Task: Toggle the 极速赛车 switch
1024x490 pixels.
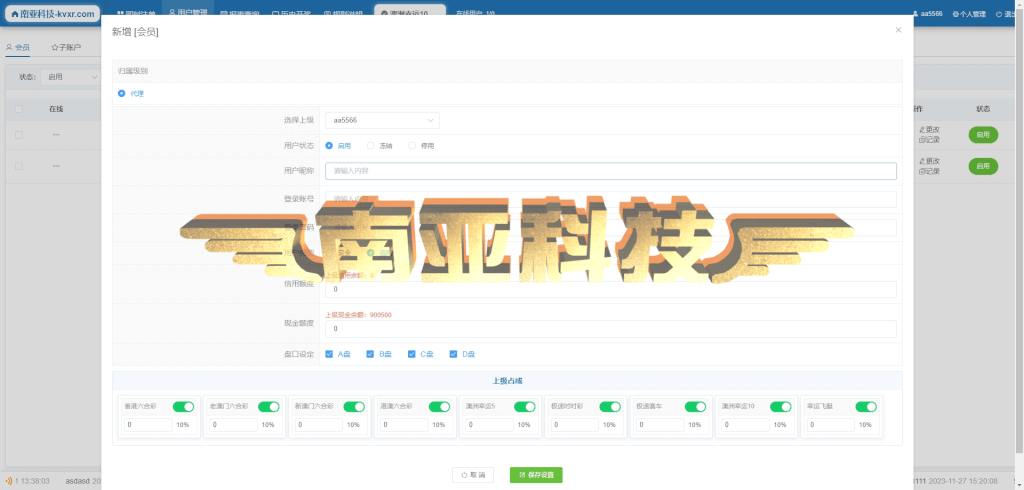Action: pyautogui.click(x=696, y=406)
